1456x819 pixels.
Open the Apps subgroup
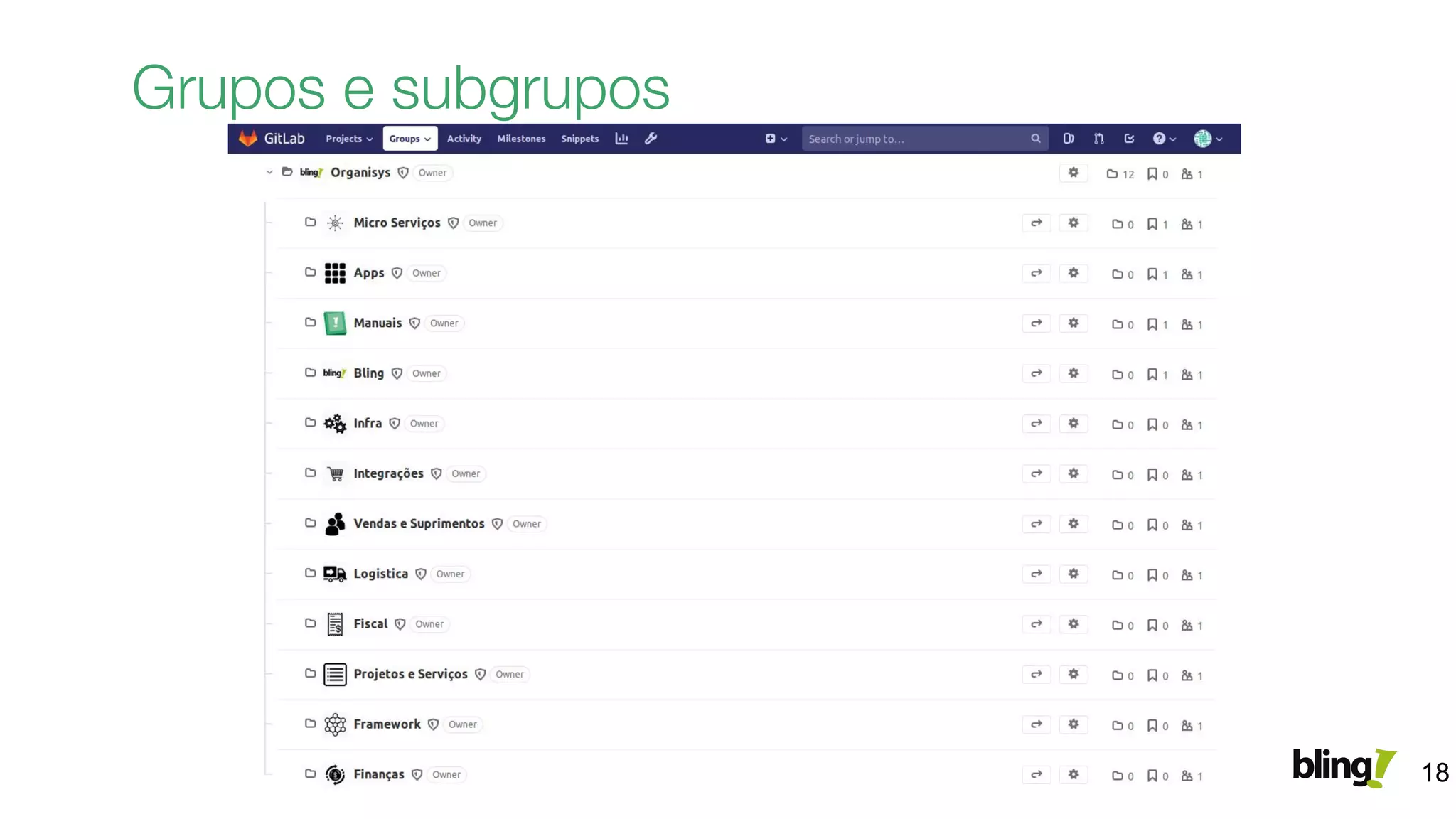[x=369, y=273]
